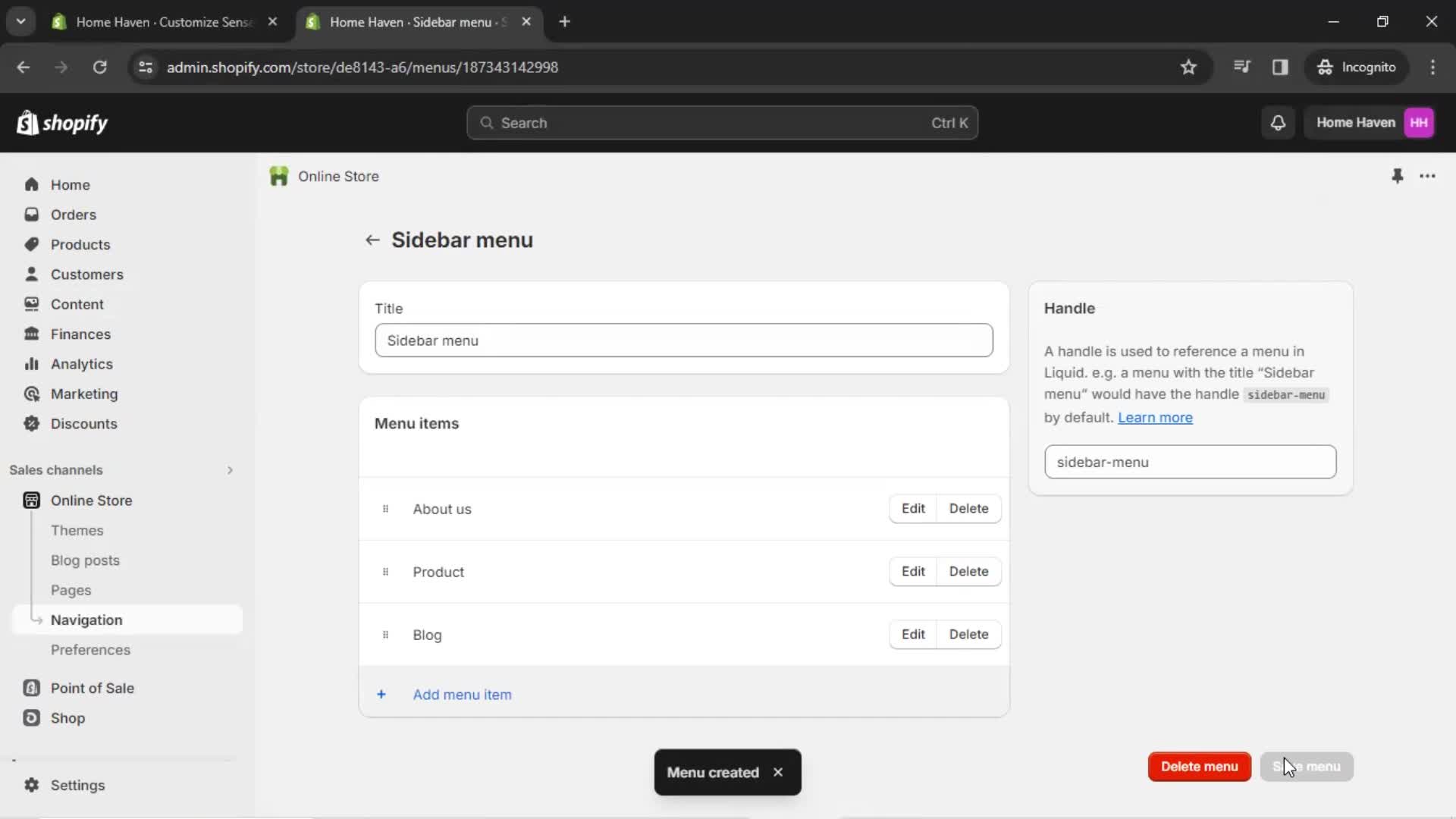Click the Orders sidebar icon
Viewport: 1456px width, 819px height.
(x=31, y=214)
